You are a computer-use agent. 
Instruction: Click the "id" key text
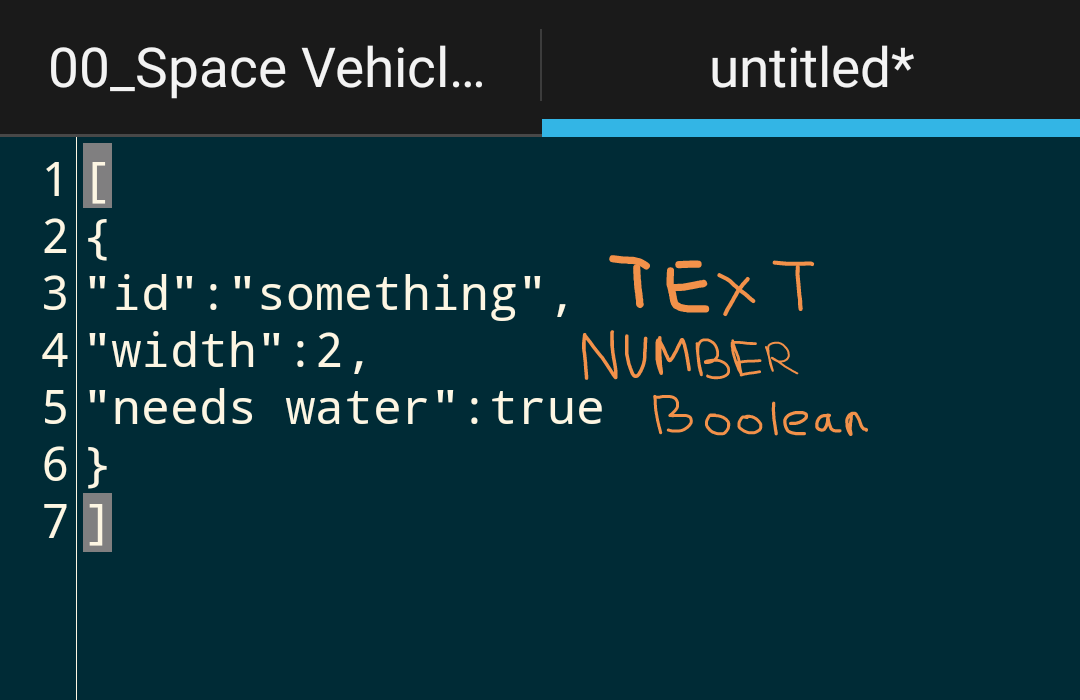(x=142, y=294)
